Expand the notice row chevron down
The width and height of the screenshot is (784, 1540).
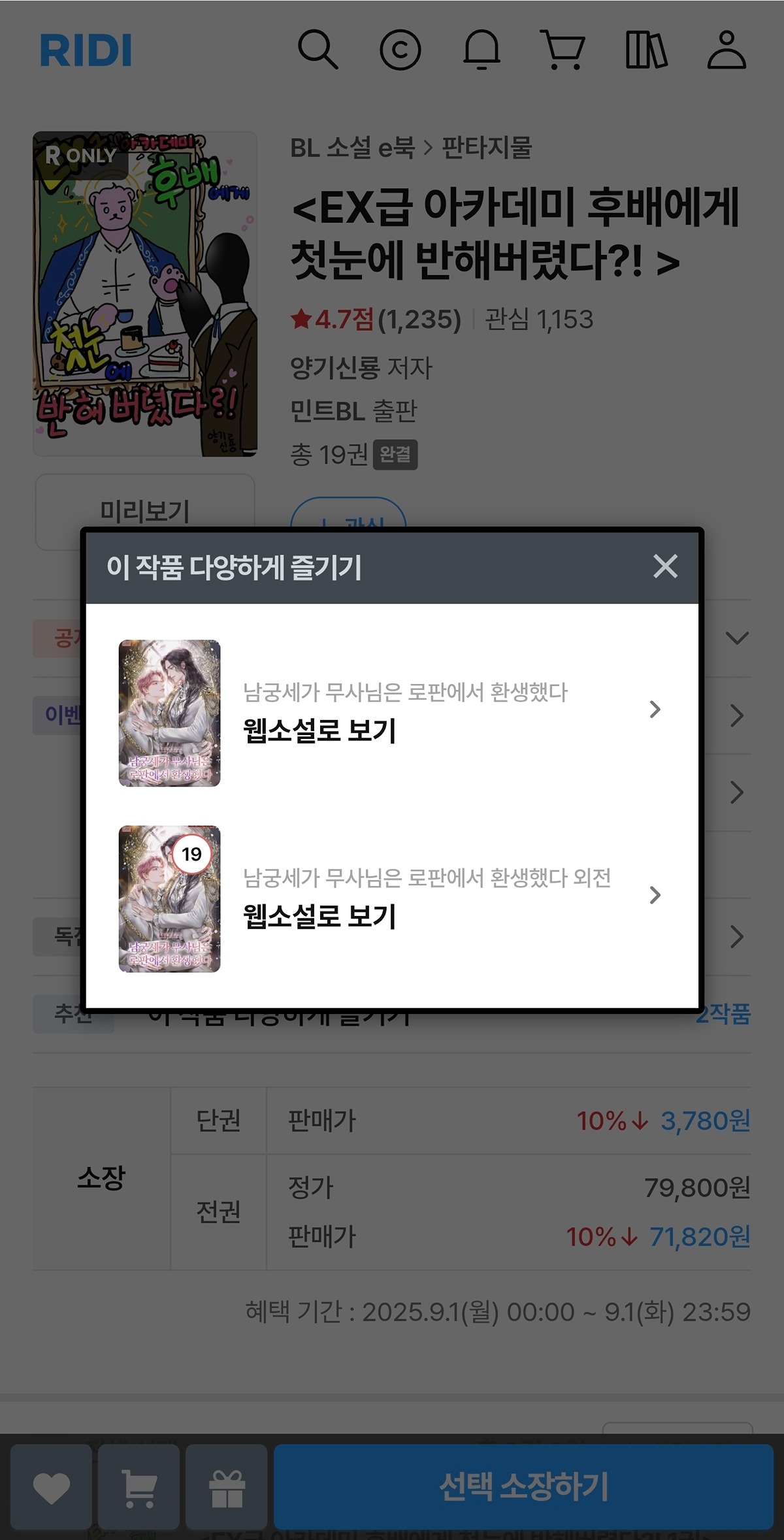(x=737, y=638)
